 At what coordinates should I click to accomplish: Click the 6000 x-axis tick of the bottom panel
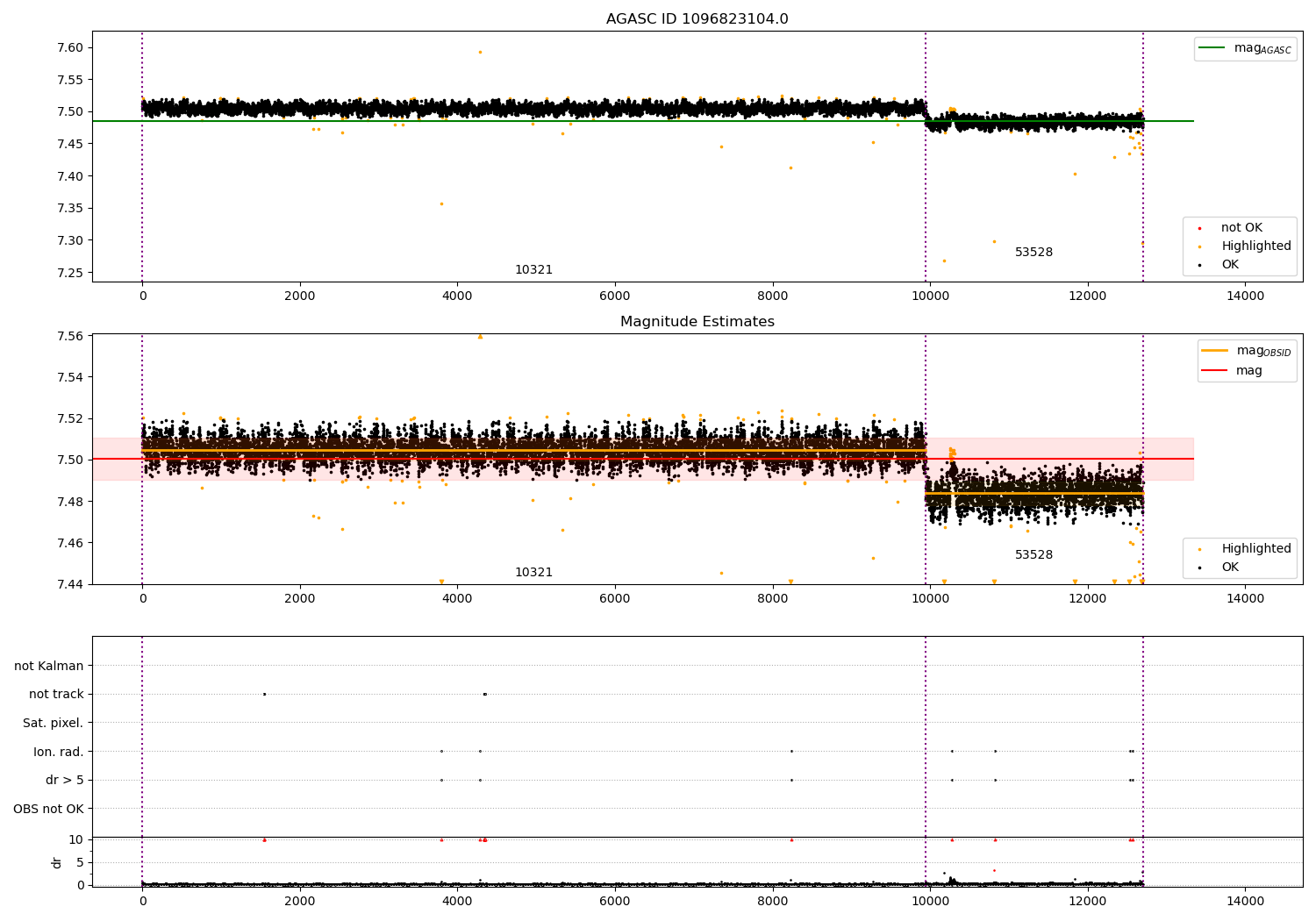coord(615,902)
